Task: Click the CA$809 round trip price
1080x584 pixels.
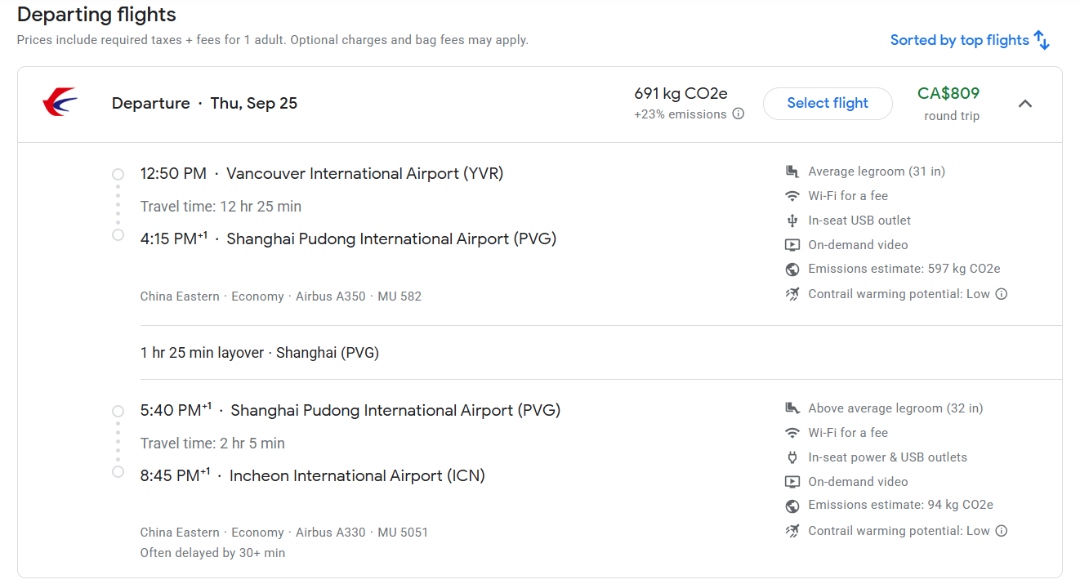Action: (948, 94)
